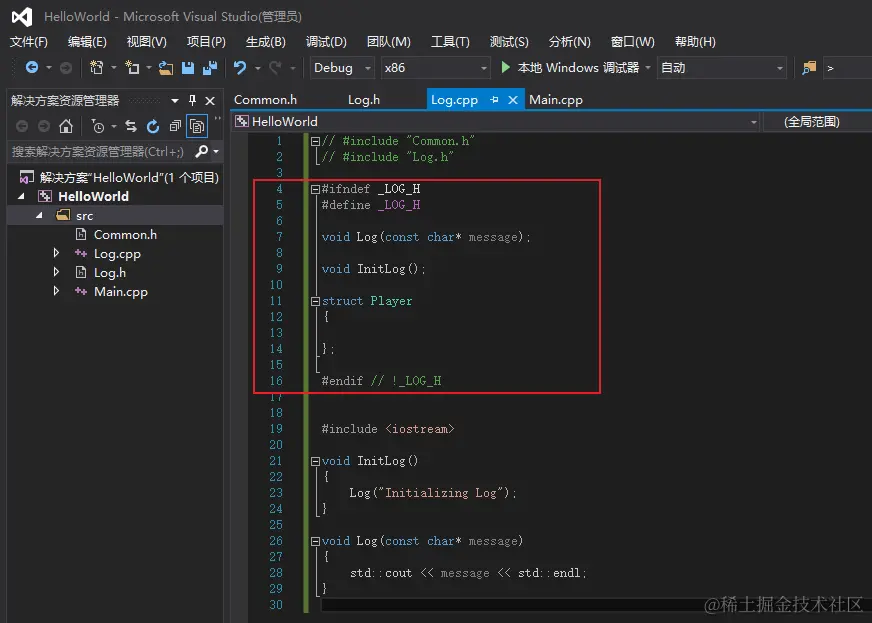Open the HelloWorld scope navigation dropdown

coord(497,121)
